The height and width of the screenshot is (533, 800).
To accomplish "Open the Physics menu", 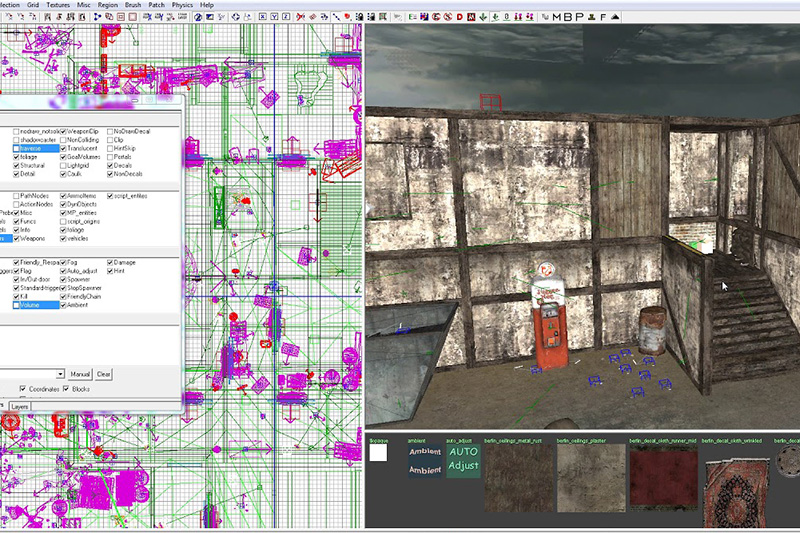I will [182, 5].
